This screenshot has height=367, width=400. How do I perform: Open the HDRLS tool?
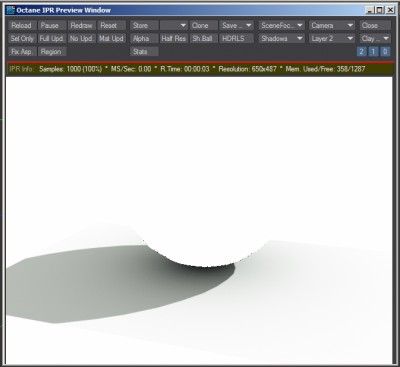click(x=237, y=39)
